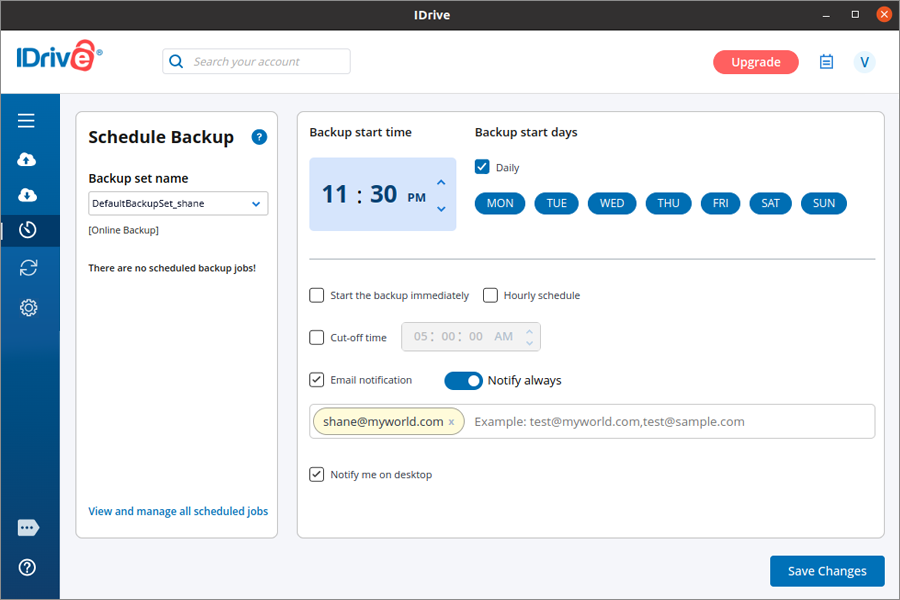
Task: Open View and manage all scheduled jobs
Action: click(x=178, y=511)
